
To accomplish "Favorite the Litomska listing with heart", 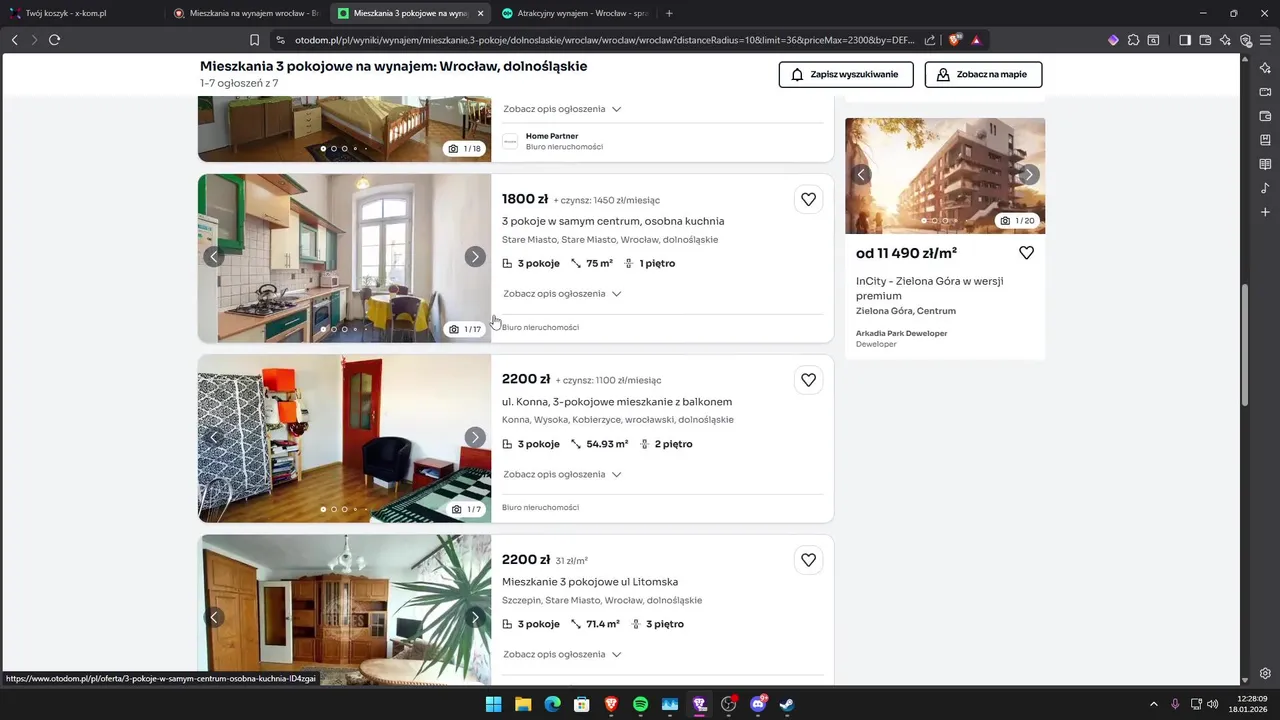I will point(808,560).
